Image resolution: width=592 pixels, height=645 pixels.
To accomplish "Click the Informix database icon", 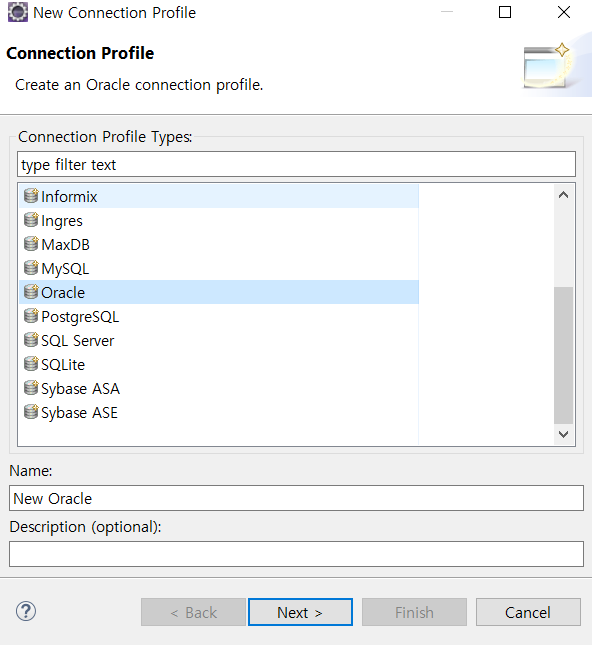I will click(31, 196).
